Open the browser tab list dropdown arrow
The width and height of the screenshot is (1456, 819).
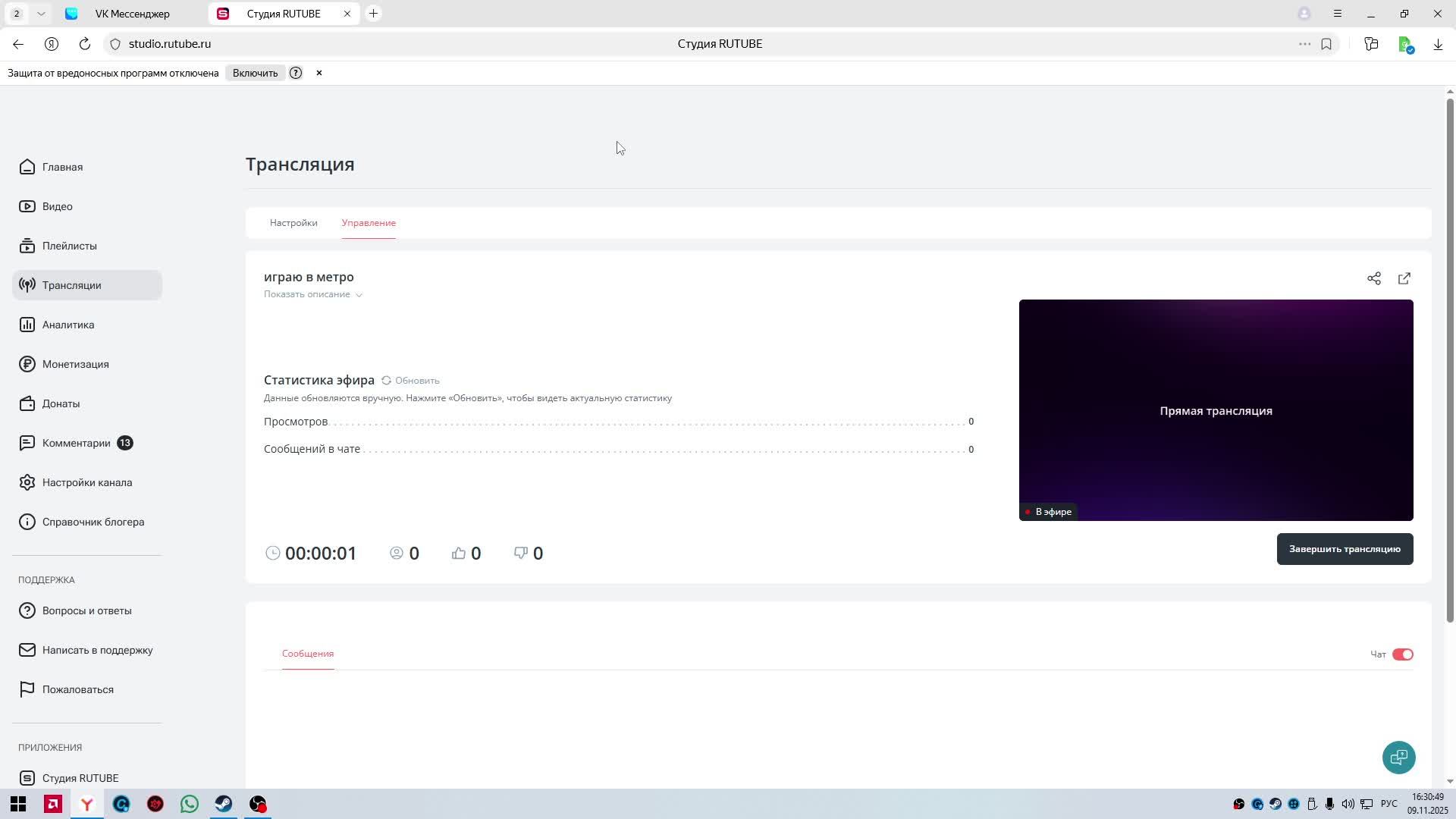click(41, 14)
